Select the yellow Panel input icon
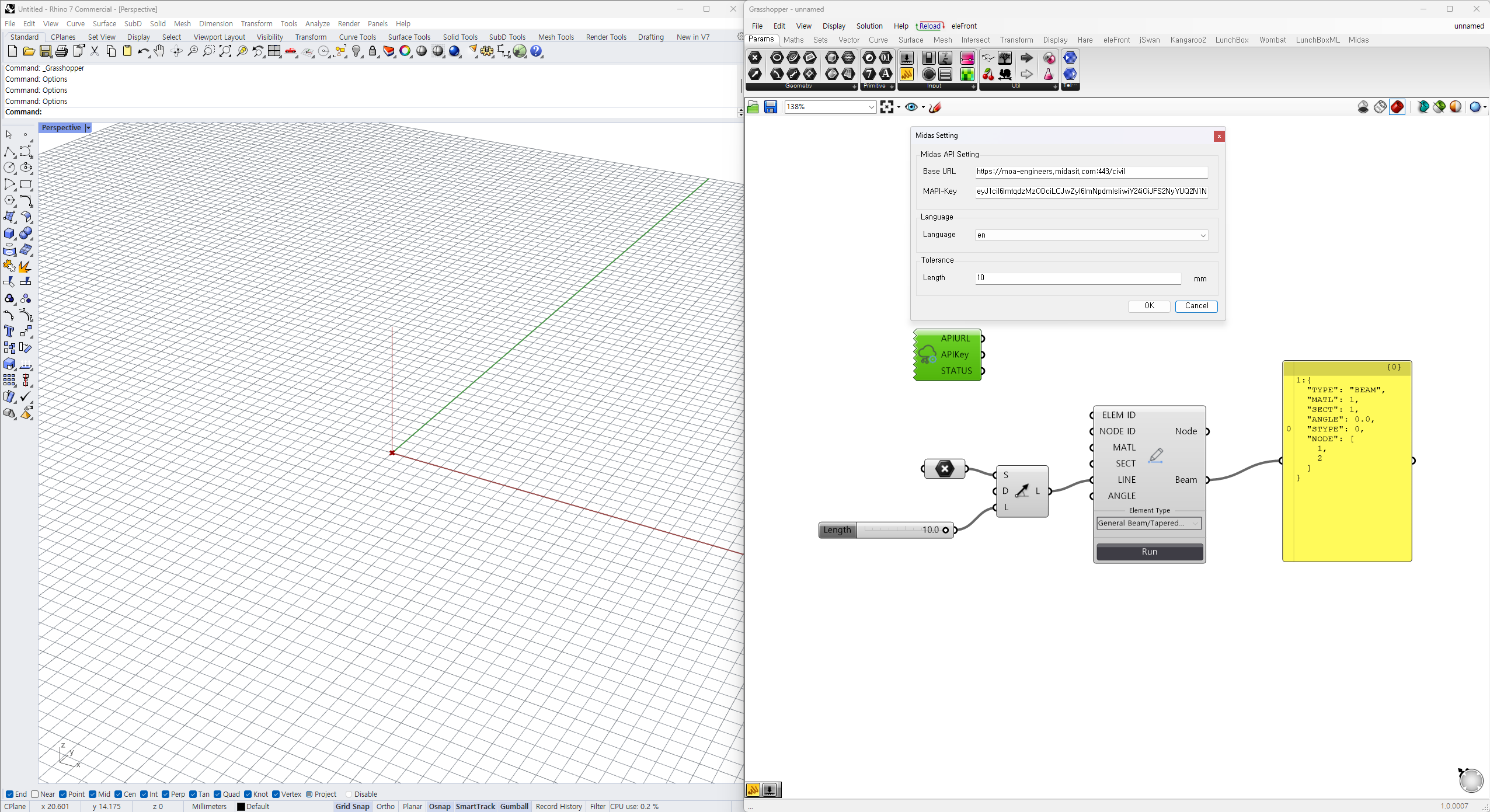Image resolution: width=1490 pixels, height=812 pixels. point(907,74)
